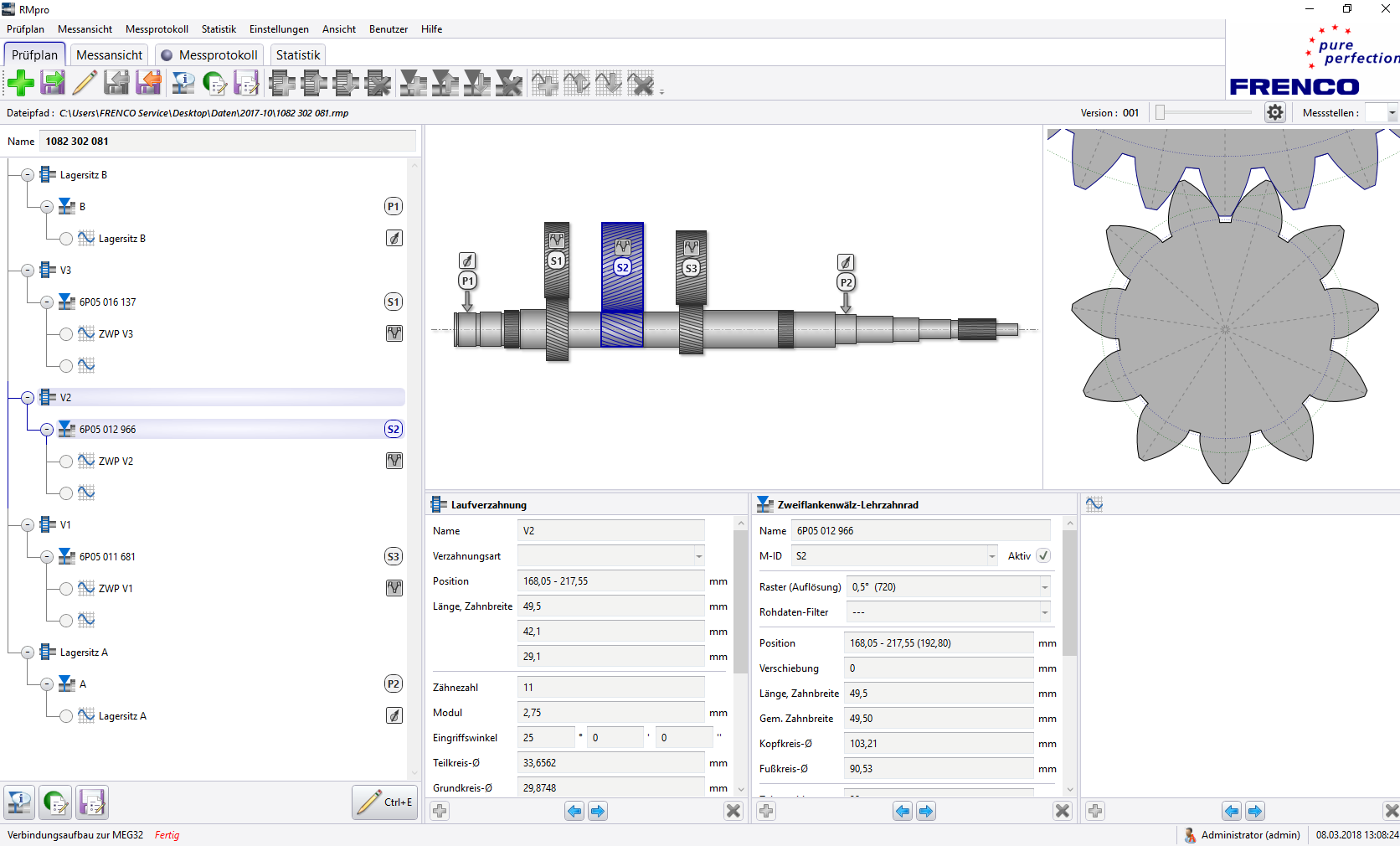Open the Raster (Auflösung) dropdown

coord(1044,587)
